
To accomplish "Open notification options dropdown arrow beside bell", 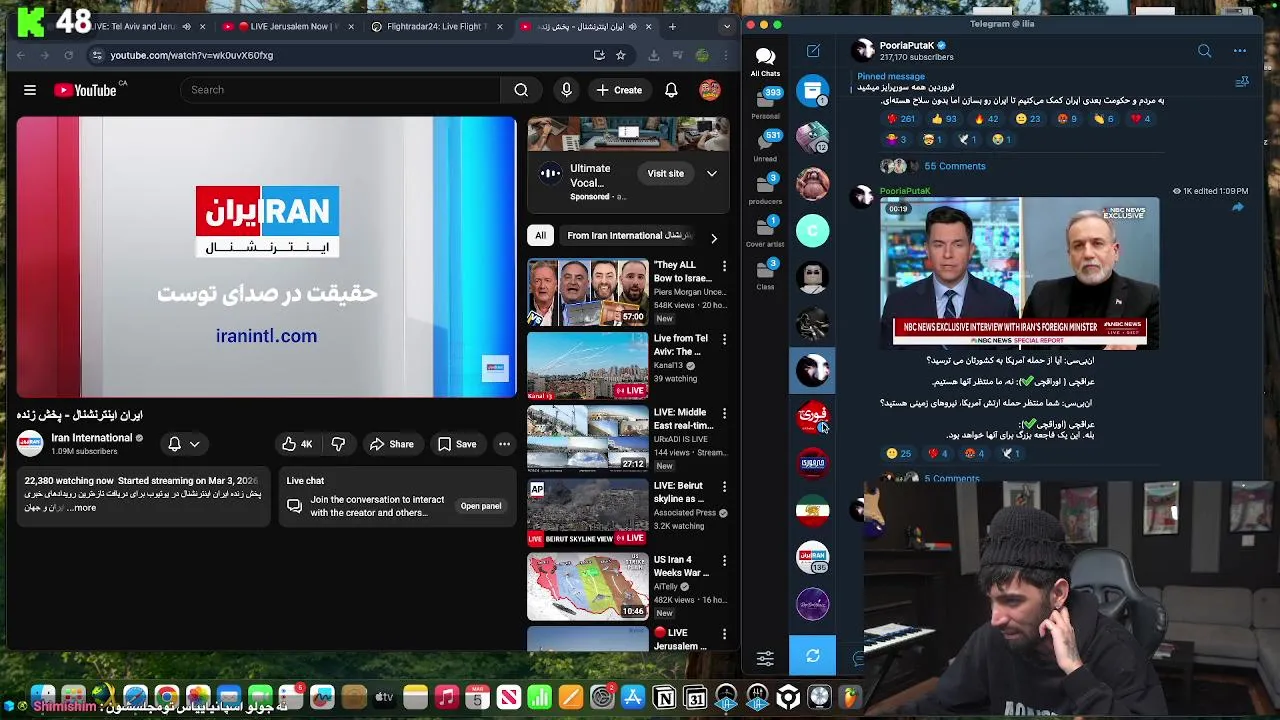I will click(195, 444).
